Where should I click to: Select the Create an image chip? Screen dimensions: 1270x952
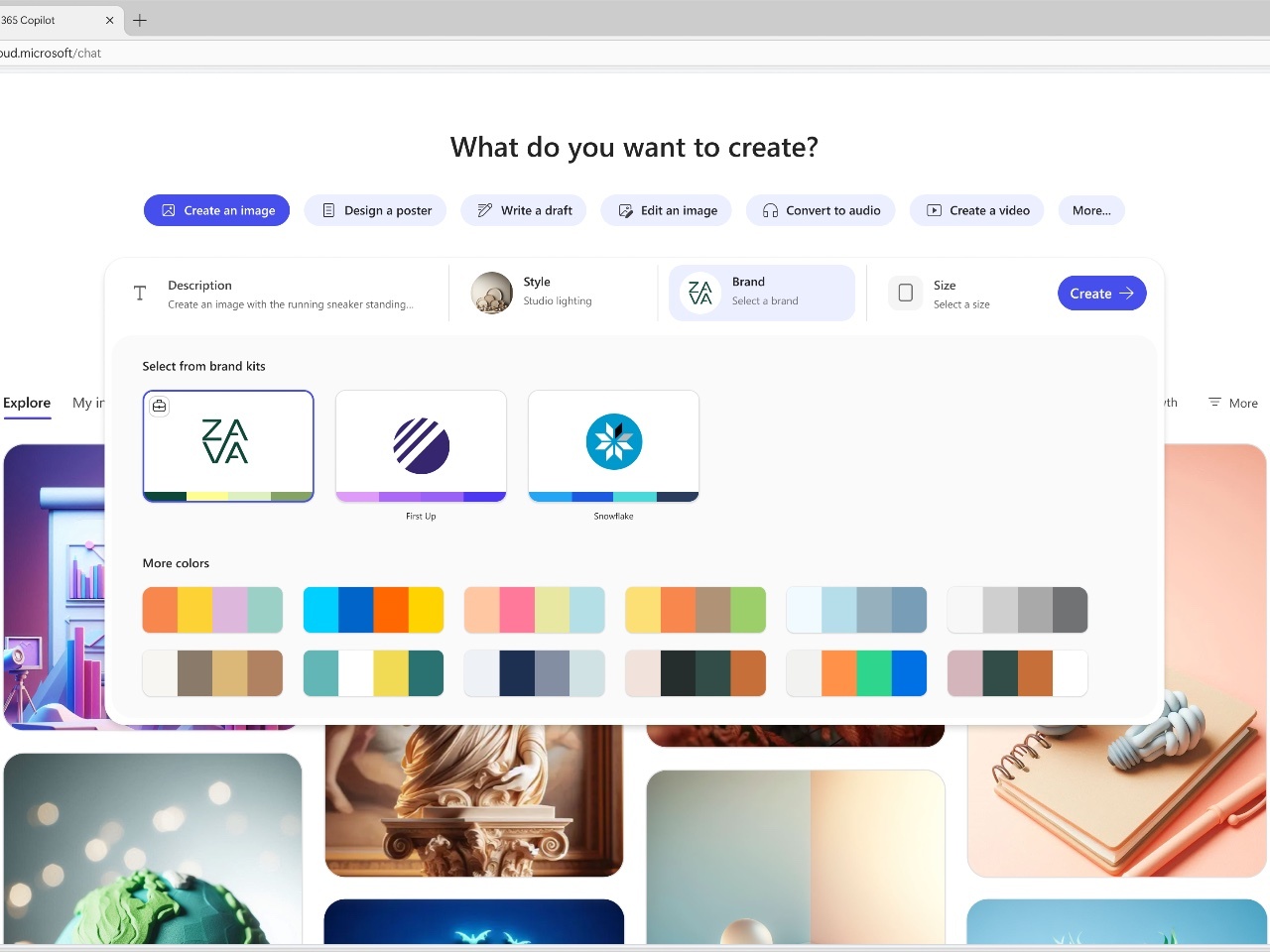tap(216, 210)
